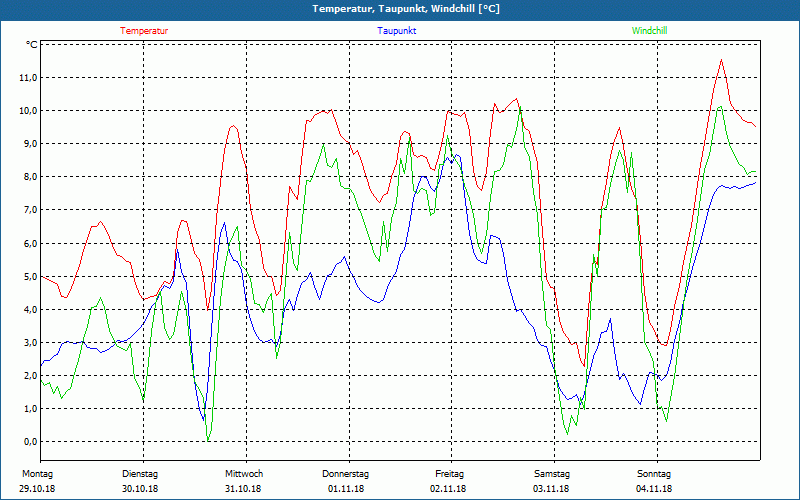Click the date 31.10.18
800x500 pixels.
(243, 489)
